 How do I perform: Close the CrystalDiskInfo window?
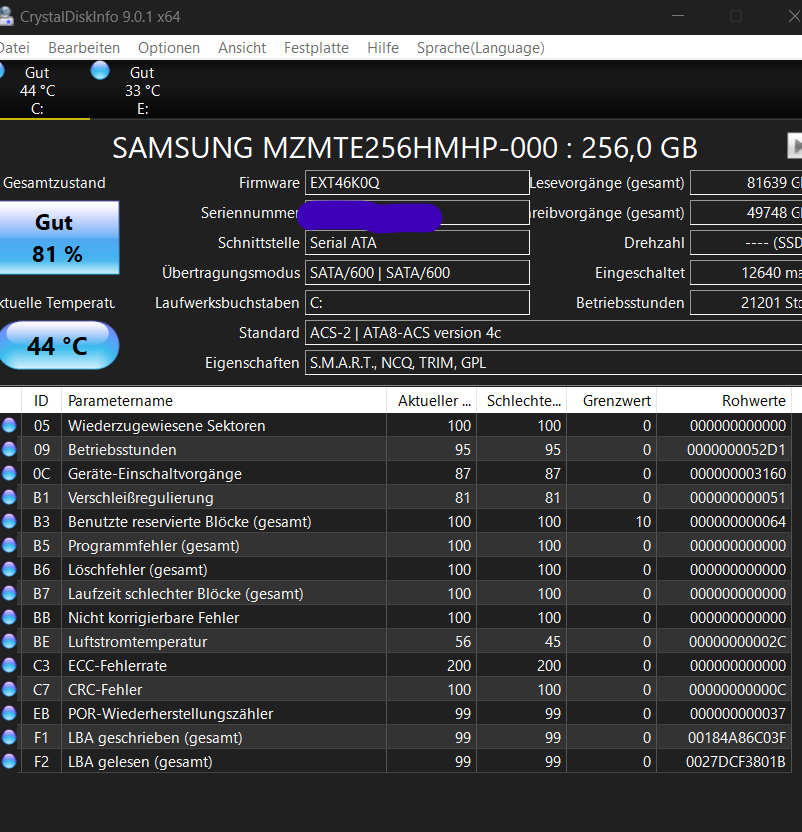pos(794,16)
